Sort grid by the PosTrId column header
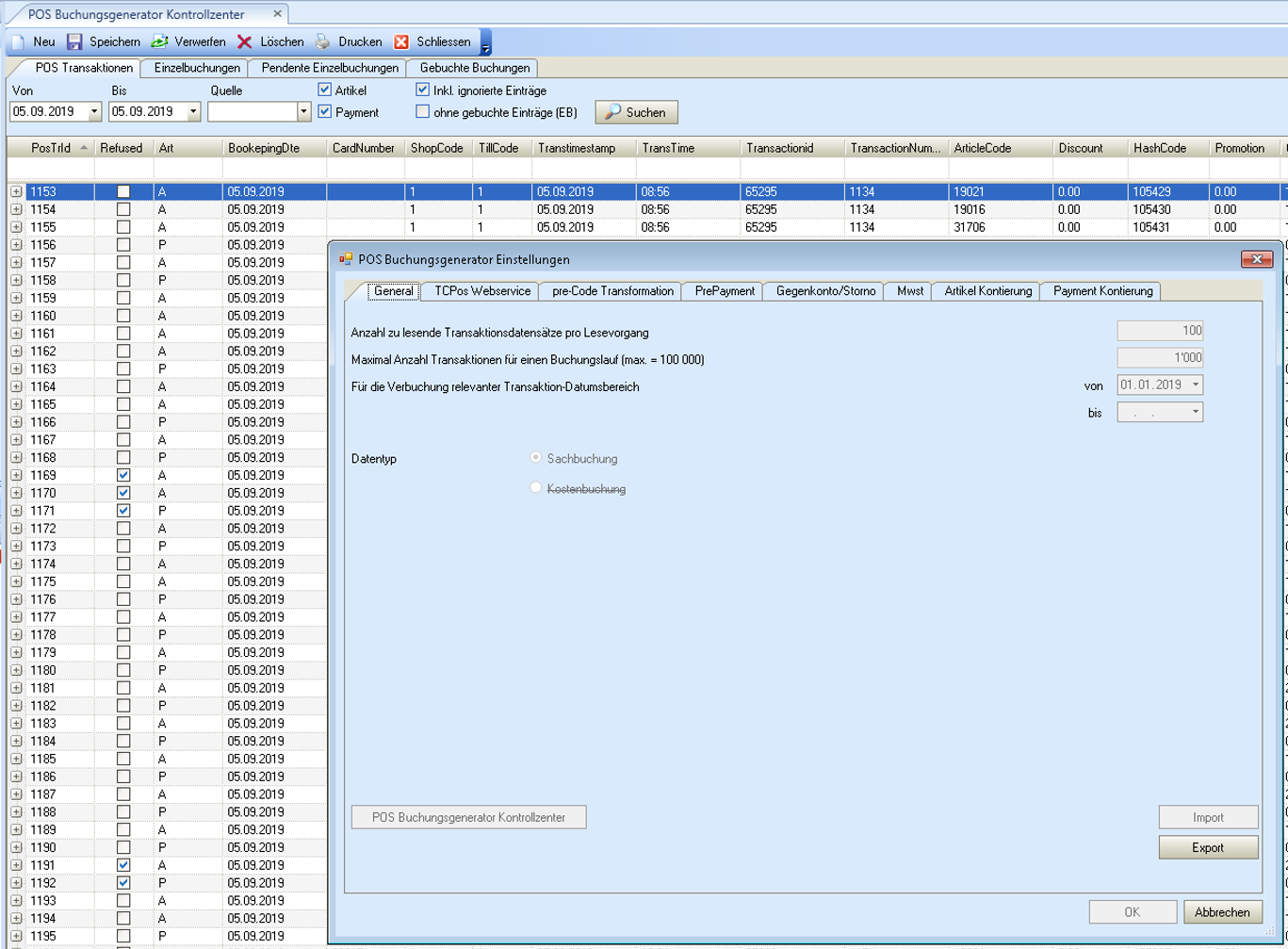 pos(51,148)
